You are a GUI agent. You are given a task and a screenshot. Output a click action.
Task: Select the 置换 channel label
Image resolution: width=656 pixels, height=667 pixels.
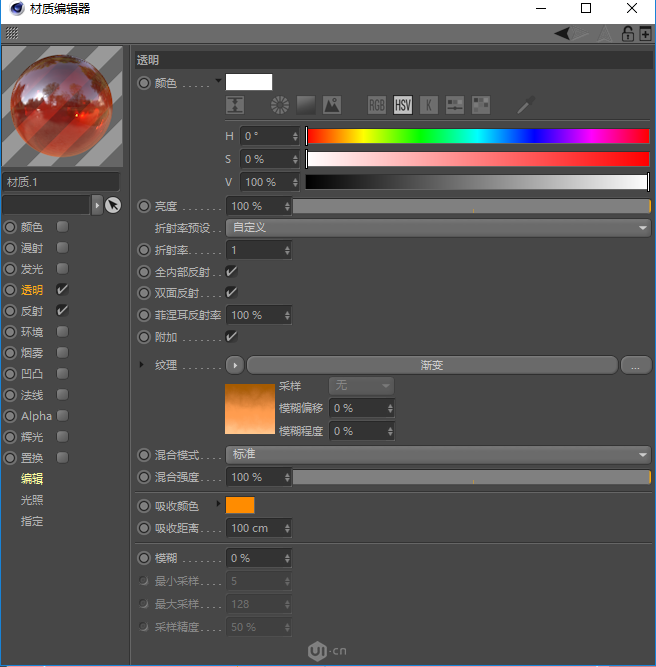point(32,458)
